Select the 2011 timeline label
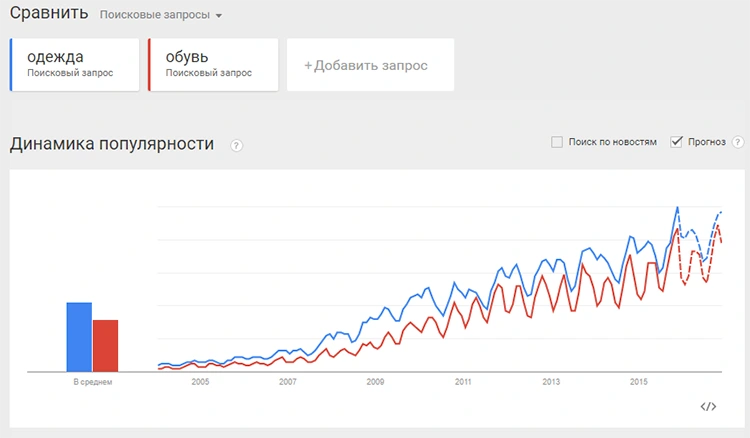Image resolution: width=750 pixels, height=438 pixels. (463, 382)
